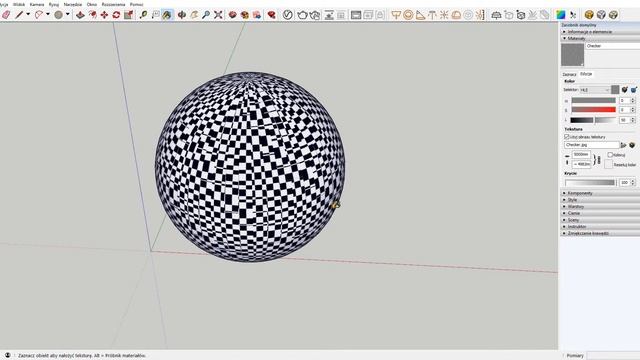
Task: Open the shape tool dropdown arrow
Action: coord(68,15)
